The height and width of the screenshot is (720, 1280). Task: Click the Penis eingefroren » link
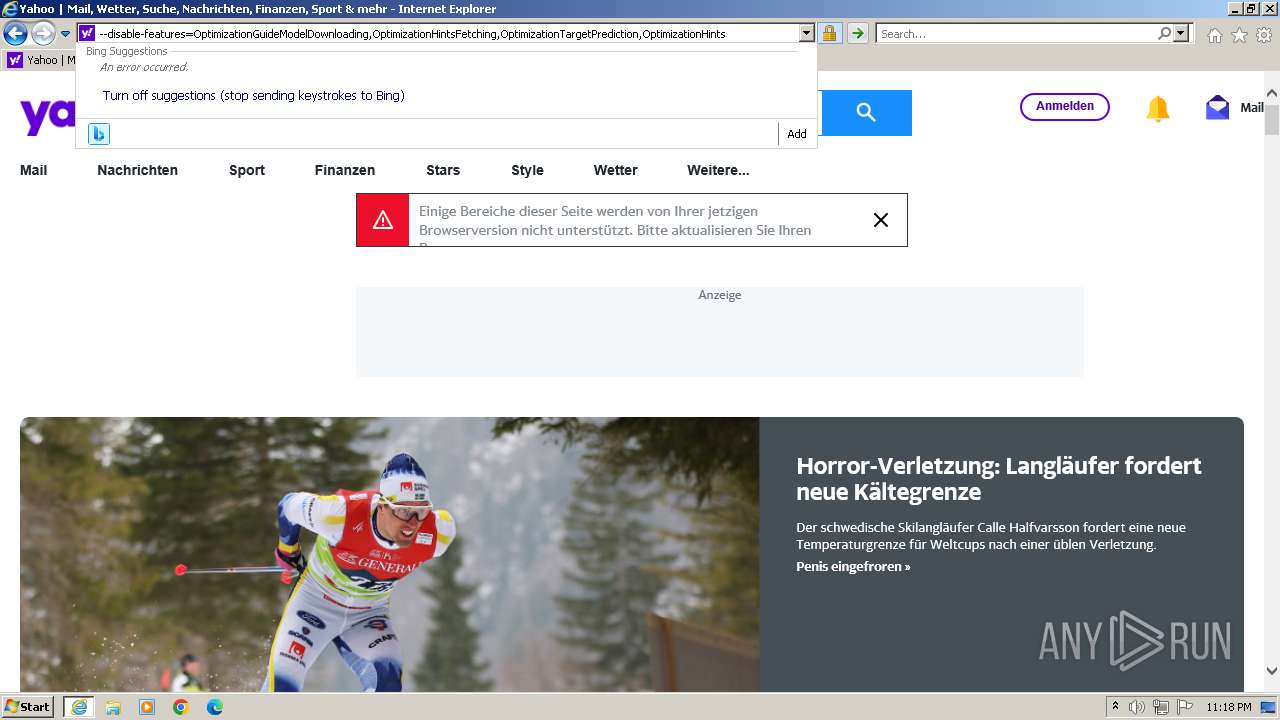point(853,566)
